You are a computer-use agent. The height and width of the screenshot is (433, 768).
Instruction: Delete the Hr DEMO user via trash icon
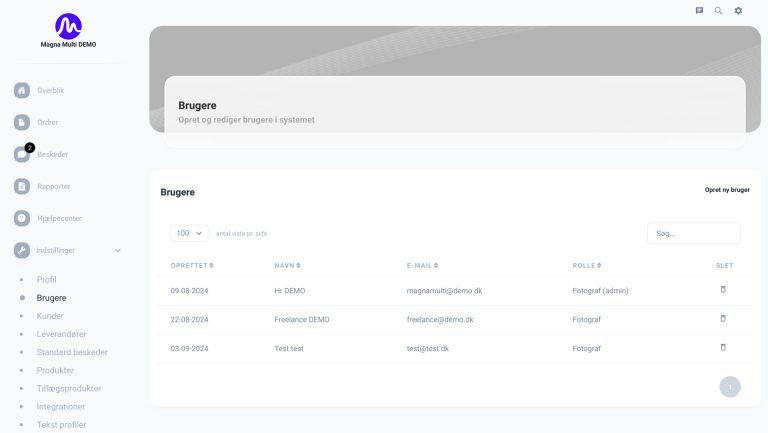pyautogui.click(x=724, y=290)
